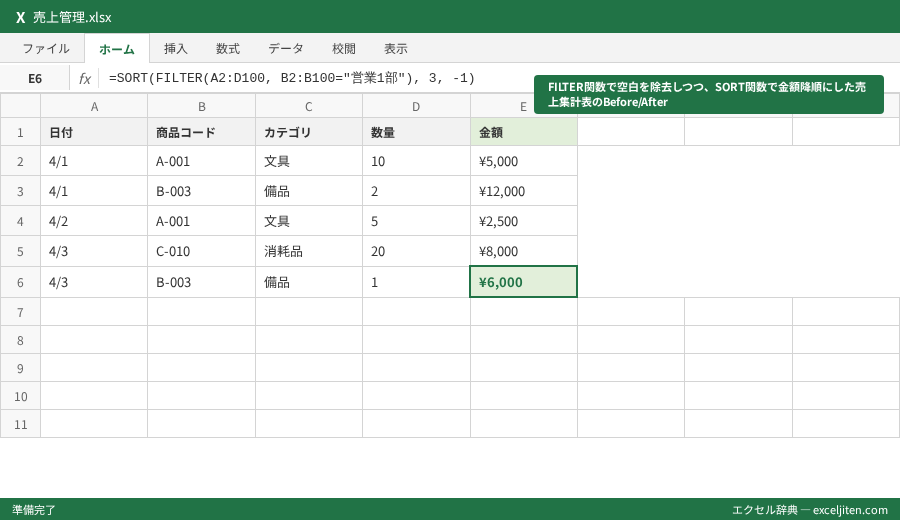Screen dimensions: 900x520
Task: Open the 挿入 ribbon tab
Action: (x=176, y=49)
